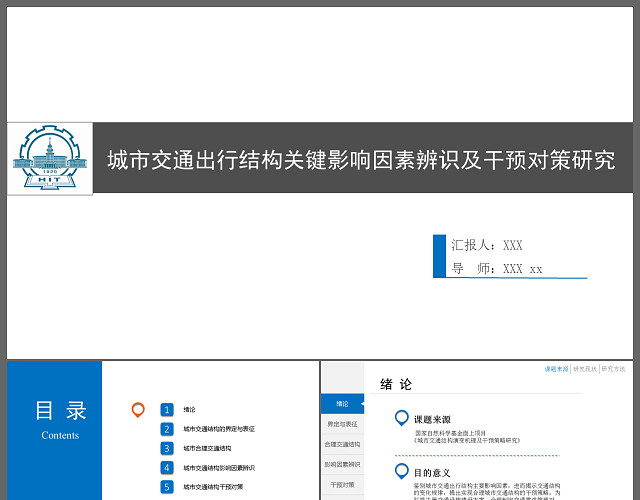Click contents entry 城市交通结构干预对策
The image size is (640, 500).
213,487
